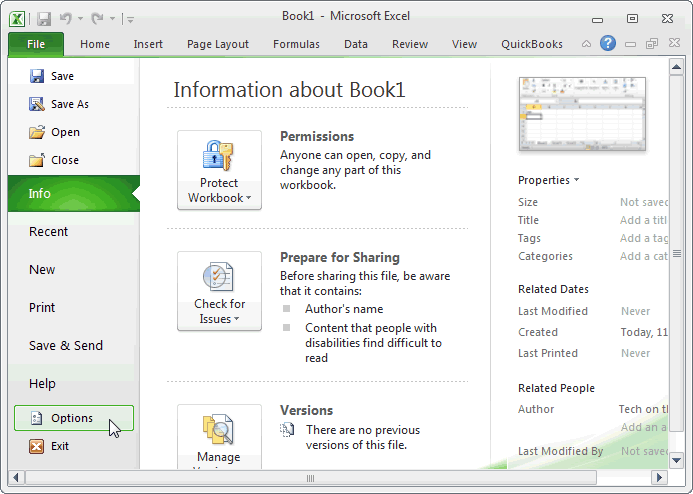Image resolution: width=693 pixels, height=494 pixels.
Task: Expand the Properties dropdown
Action: click(548, 180)
